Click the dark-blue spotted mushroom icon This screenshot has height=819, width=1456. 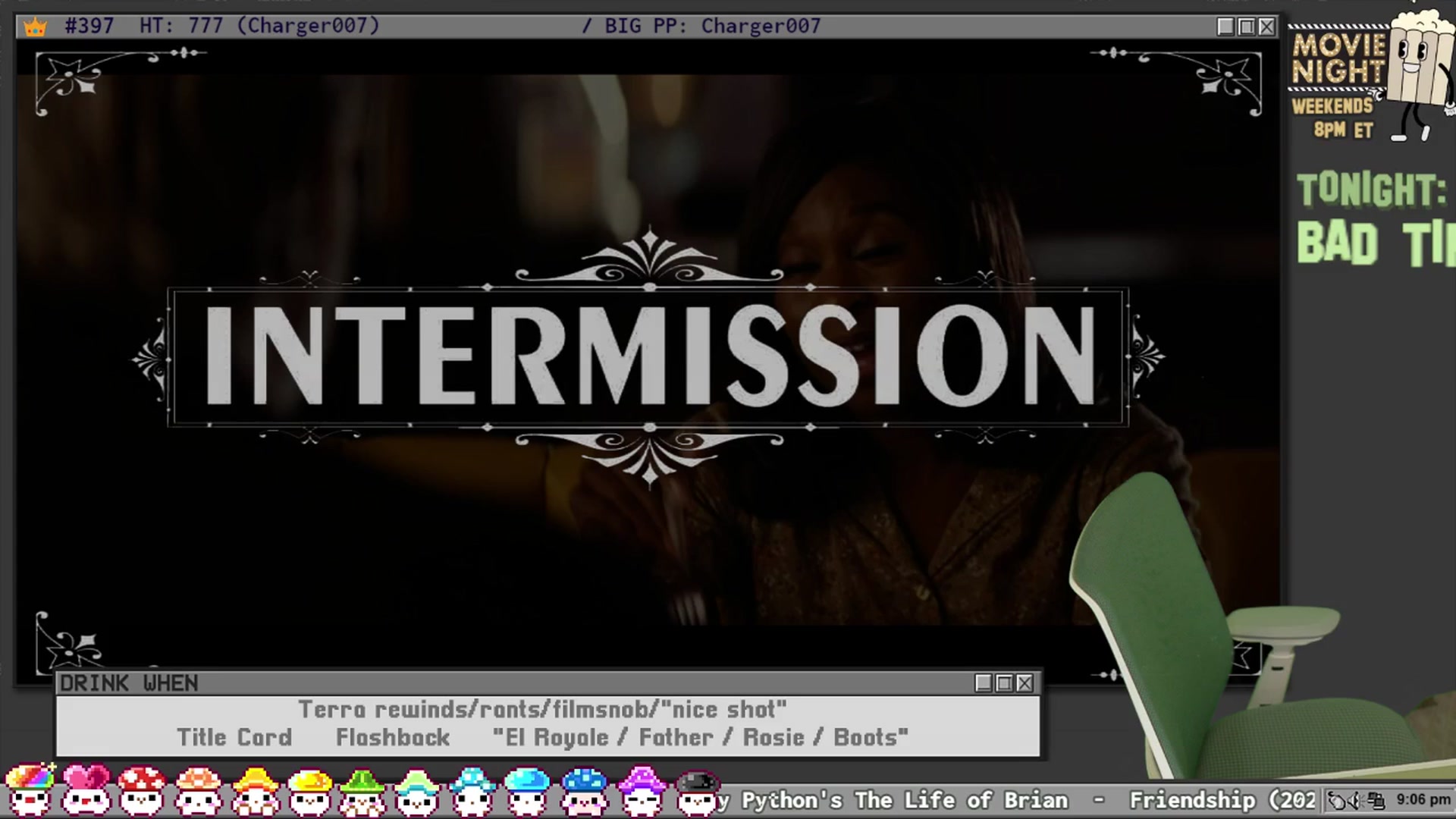pos(584,790)
